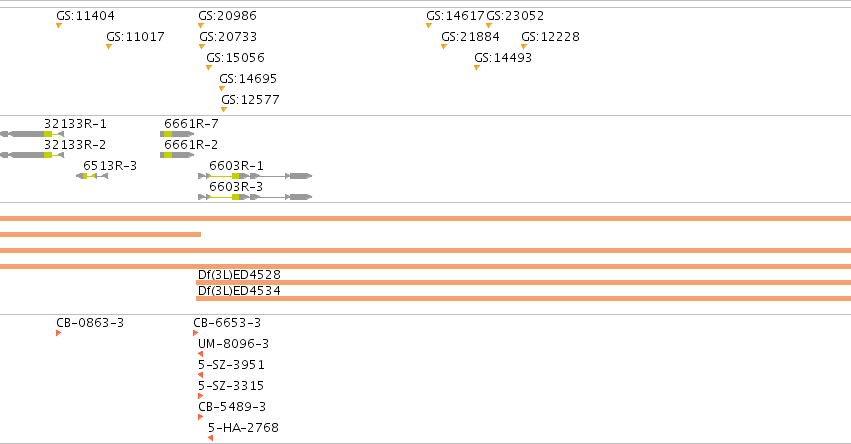Click the 32133R-2 transcript label
Viewport: 851px width, 444px height.
pyautogui.click(x=75, y=145)
